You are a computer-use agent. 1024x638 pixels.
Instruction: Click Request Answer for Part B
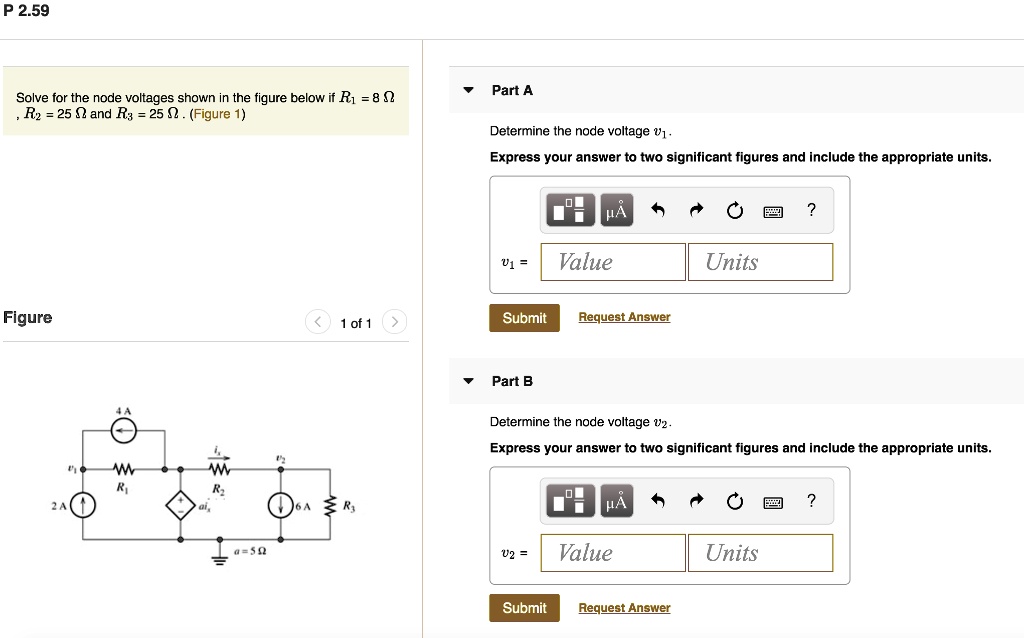tap(624, 607)
